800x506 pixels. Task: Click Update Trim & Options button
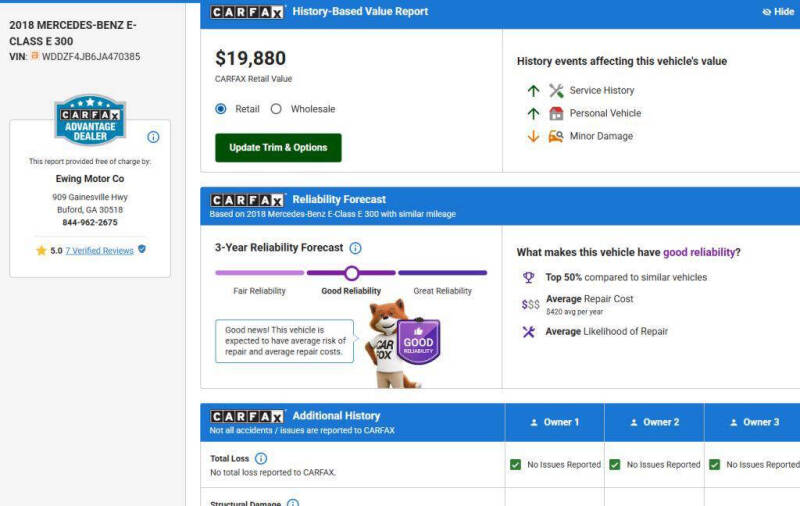pos(278,147)
